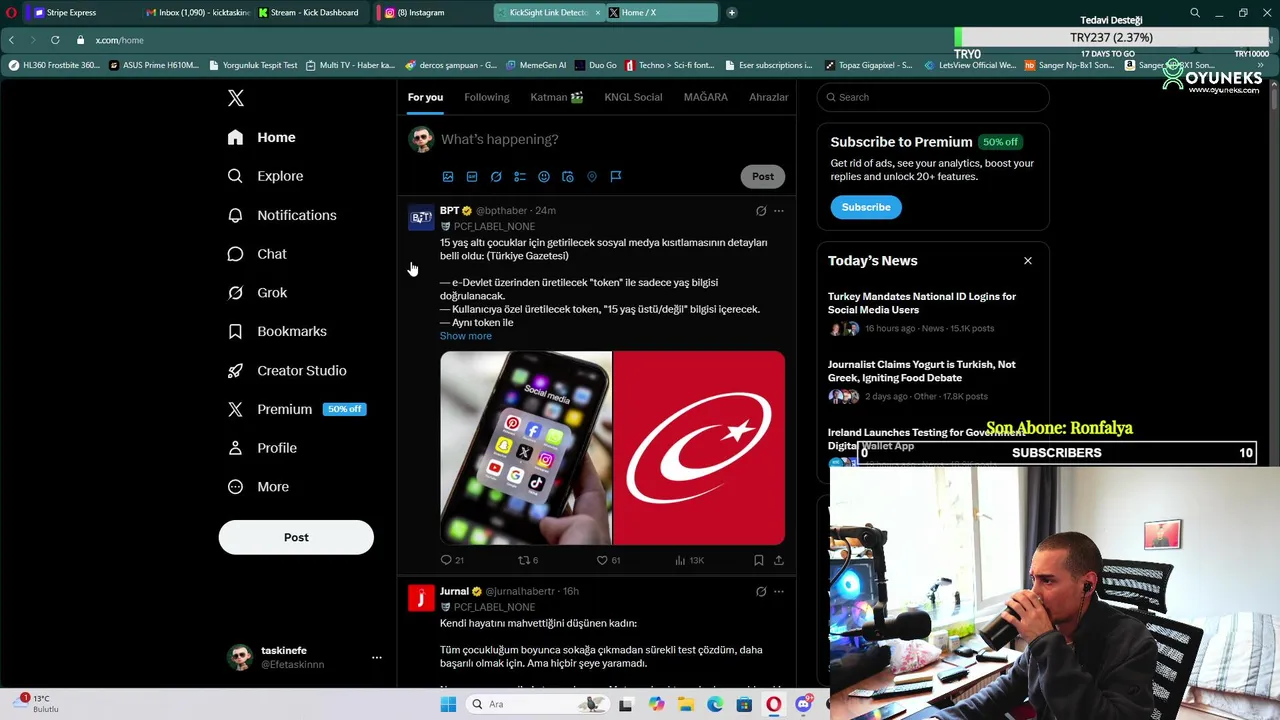
Task: Switch to the MAĞARA tab
Action: click(705, 97)
